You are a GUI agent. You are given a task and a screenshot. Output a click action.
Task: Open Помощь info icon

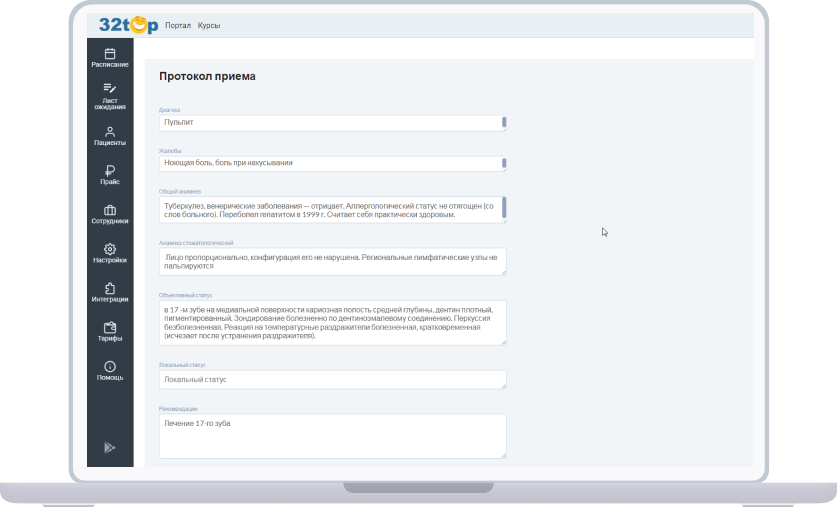click(x=110, y=366)
